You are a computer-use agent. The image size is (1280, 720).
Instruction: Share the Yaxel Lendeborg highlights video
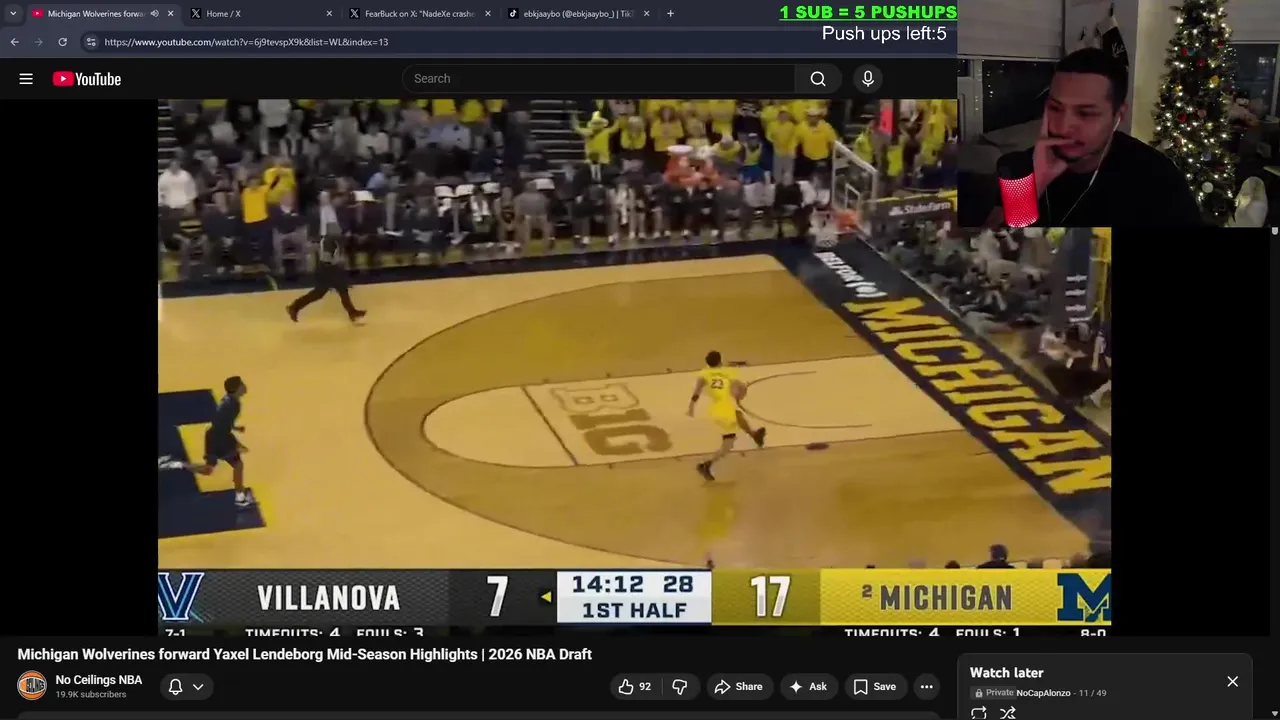pyautogui.click(x=738, y=686)
